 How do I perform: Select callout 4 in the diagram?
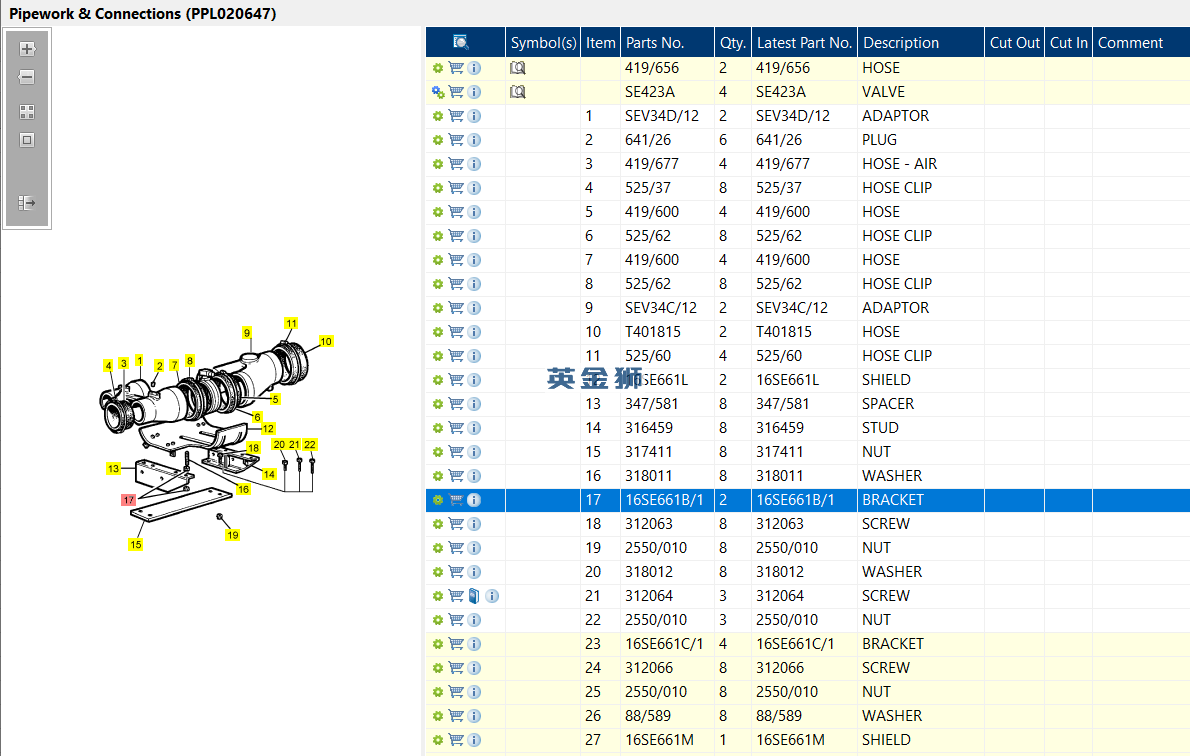[x=109, y=366]
